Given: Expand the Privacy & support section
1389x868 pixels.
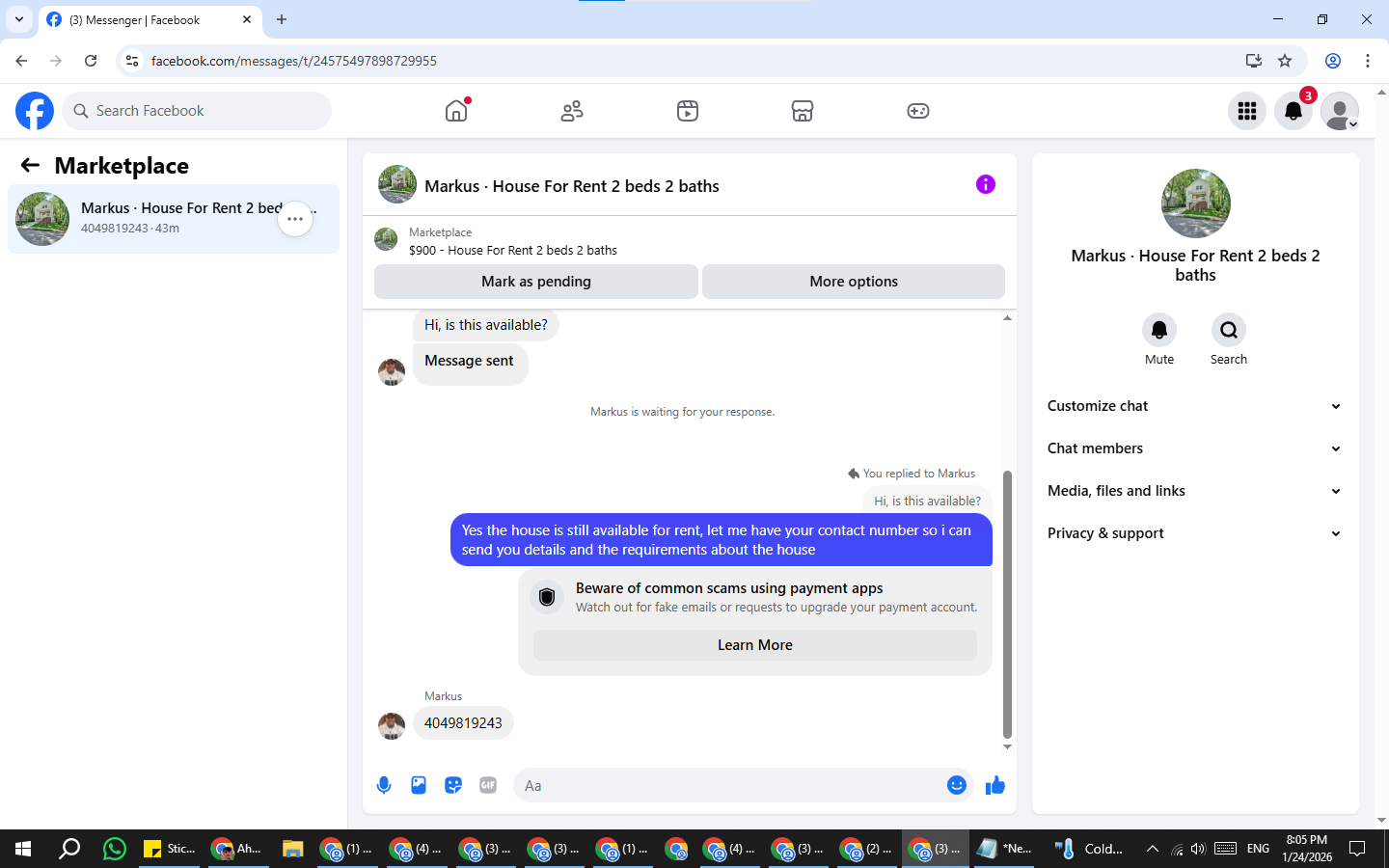Looking at the screenshot, I should tap(1195, 533).
